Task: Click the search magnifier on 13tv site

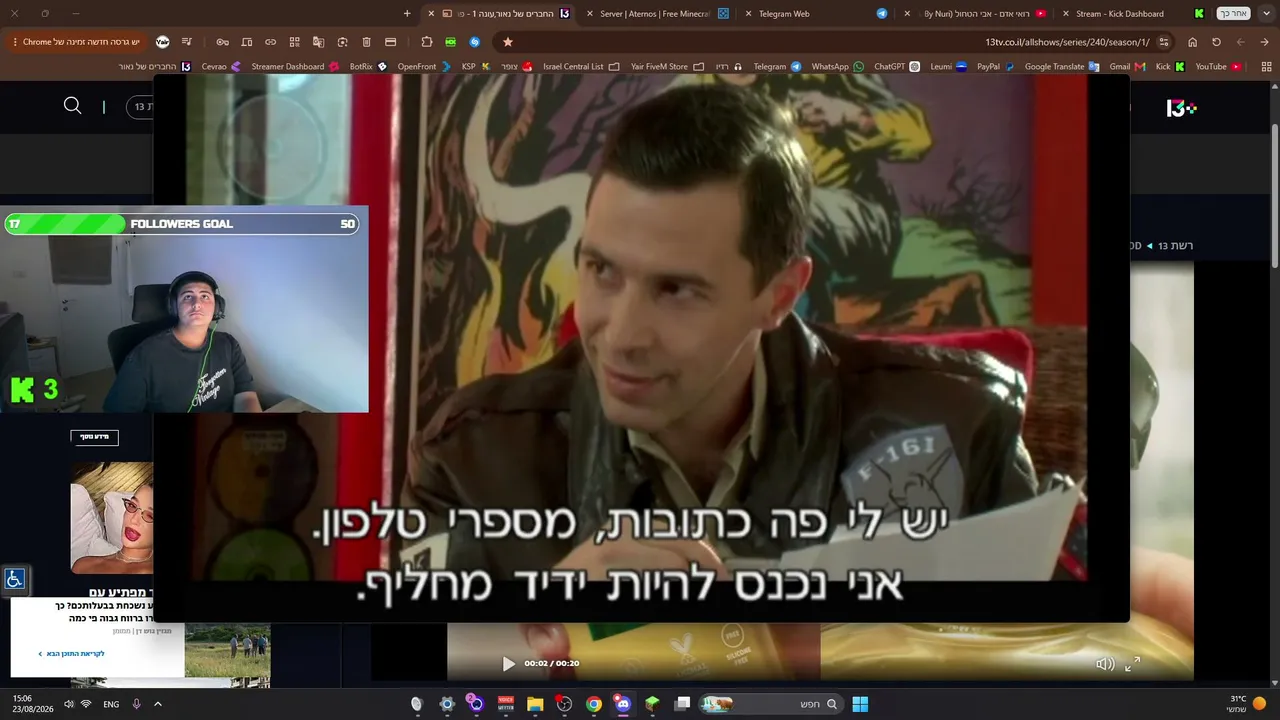Action: pyautogui.click(x=73, y=106)
